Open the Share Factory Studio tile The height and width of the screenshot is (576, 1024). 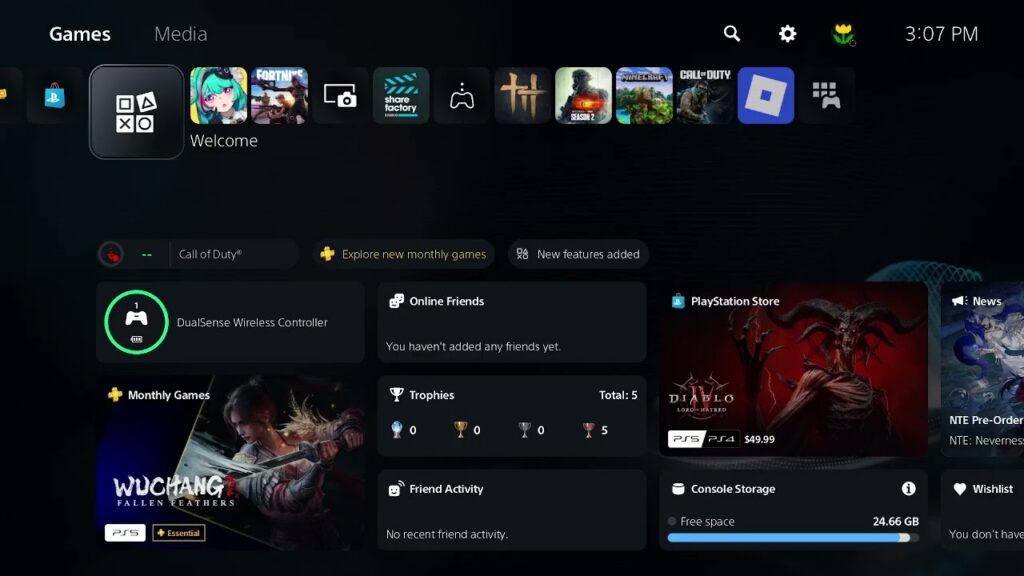point(401,95)
